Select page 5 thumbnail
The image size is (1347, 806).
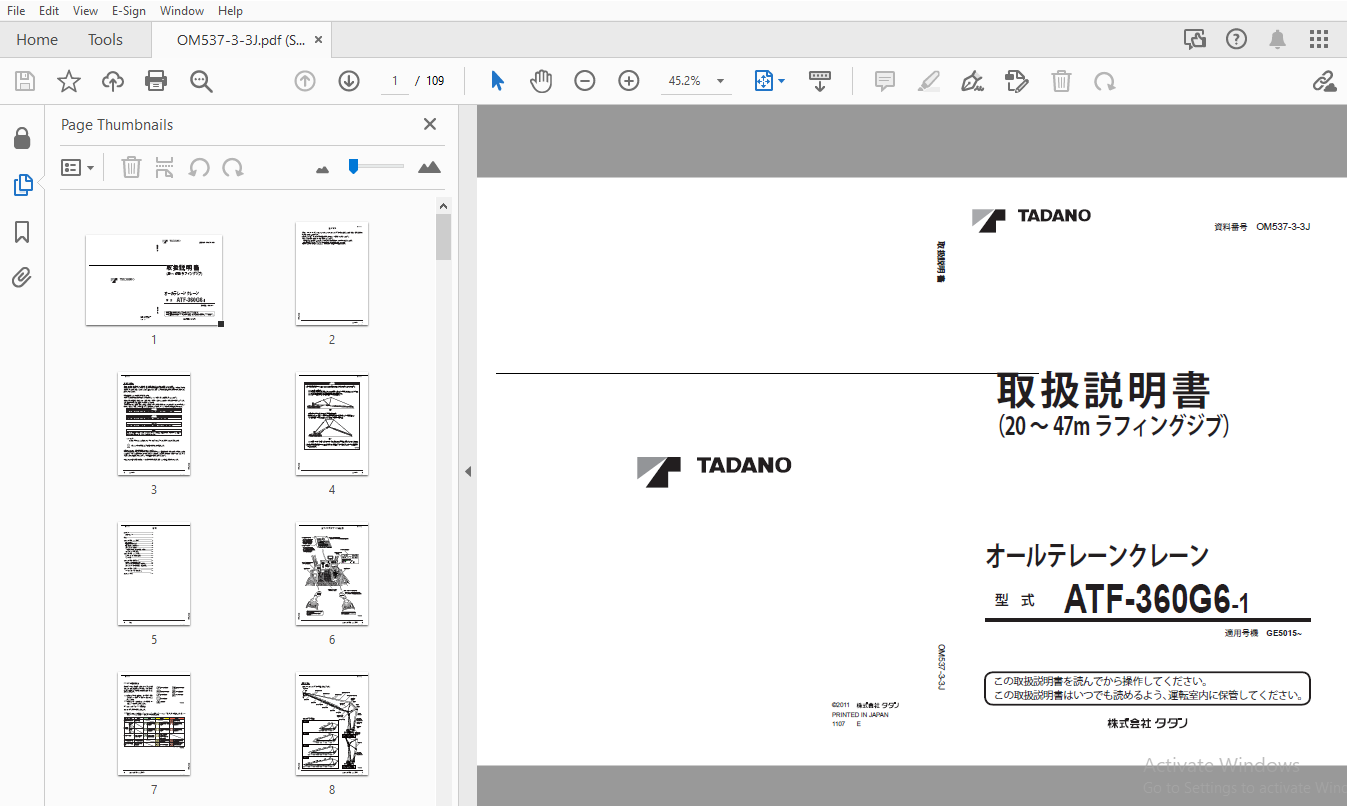[154, 574]
